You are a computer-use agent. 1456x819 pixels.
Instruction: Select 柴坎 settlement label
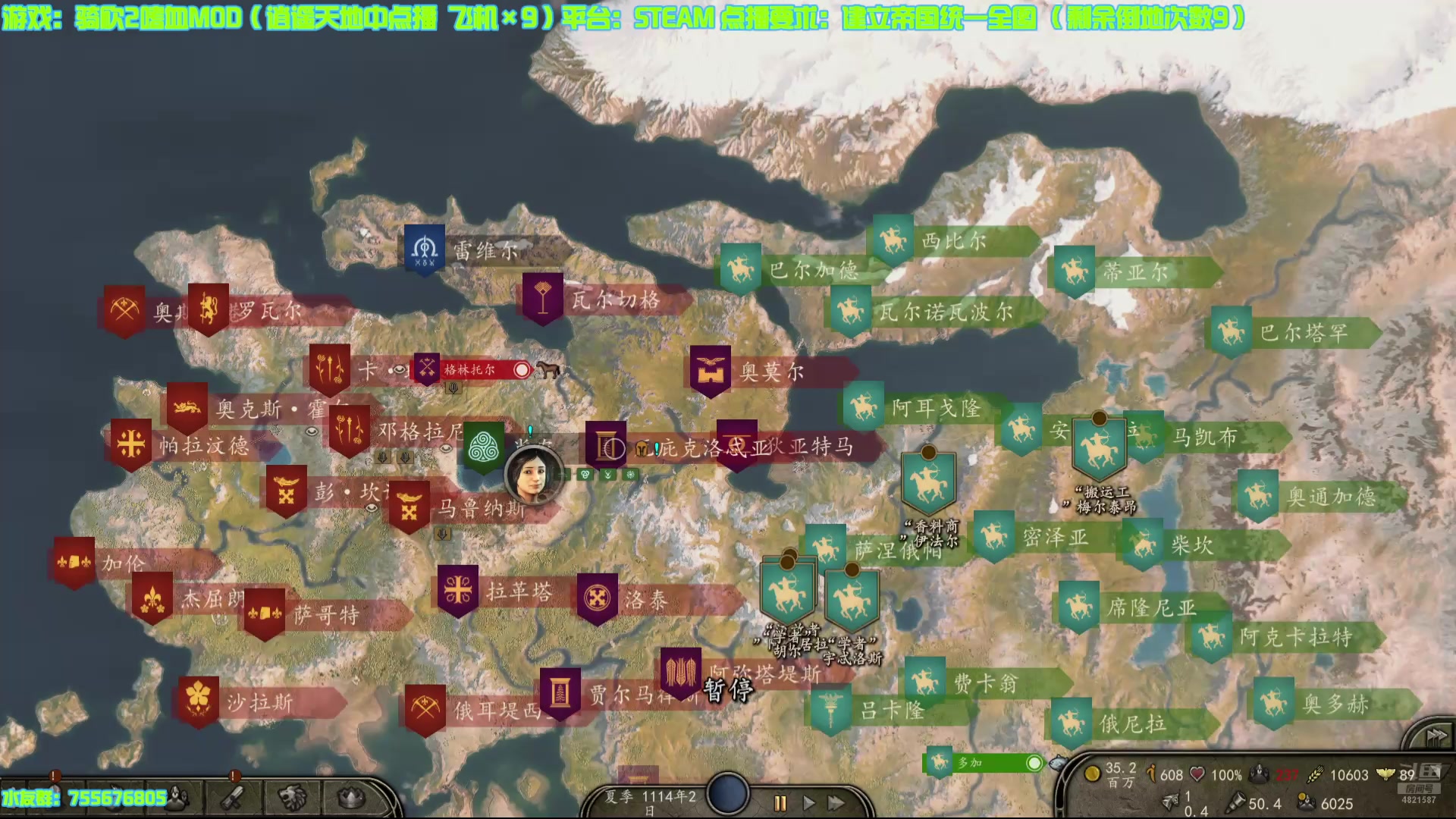(x=1191, y=545)
